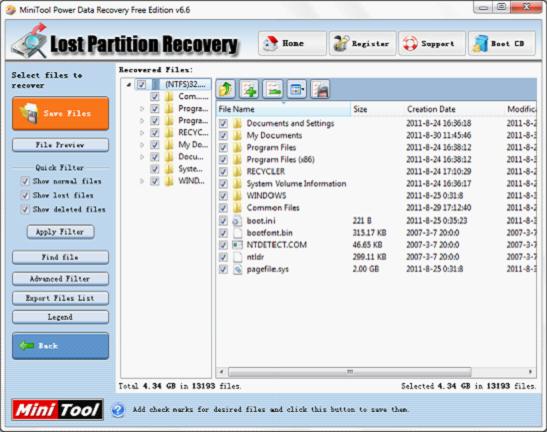The width and height of the screenshot is (547, 432).
Task: Sort by the Size column header
Action: coord(377,109)
